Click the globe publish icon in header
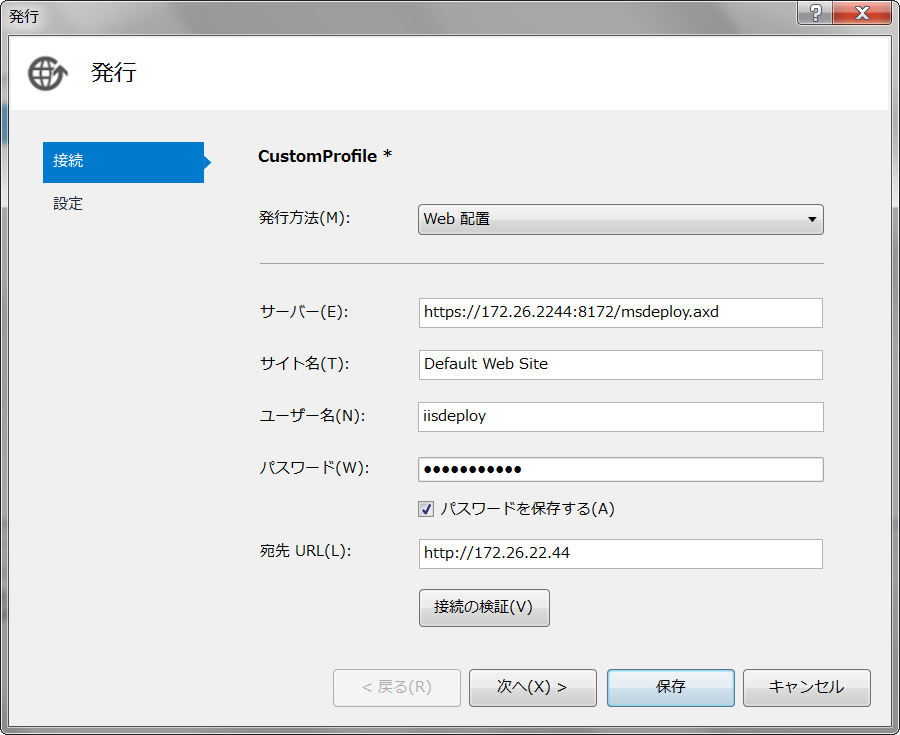Viewport: 900px width, 735px height. 47,73
